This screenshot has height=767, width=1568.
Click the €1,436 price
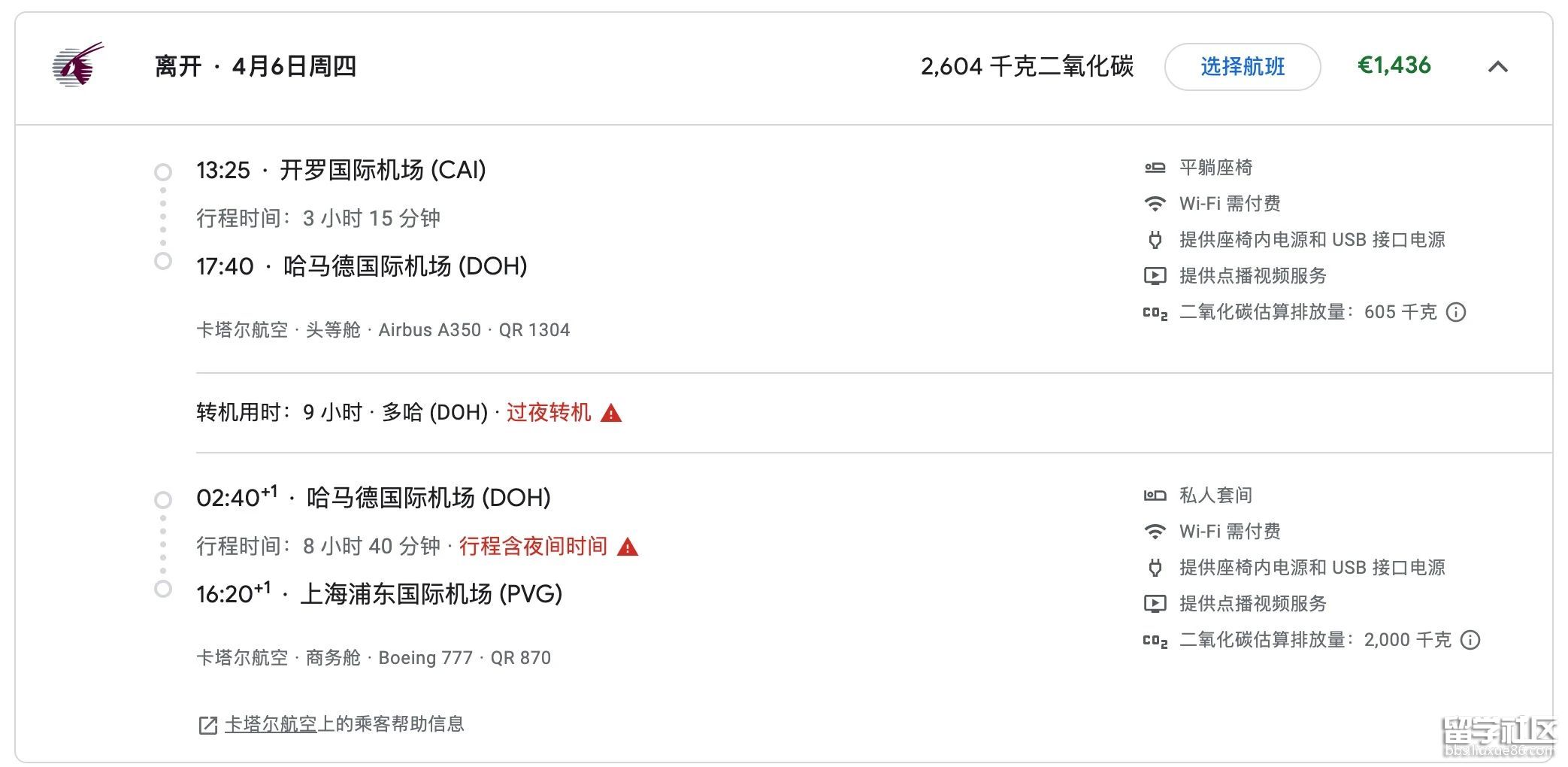pyautogui.click(x=1394, y=66)
